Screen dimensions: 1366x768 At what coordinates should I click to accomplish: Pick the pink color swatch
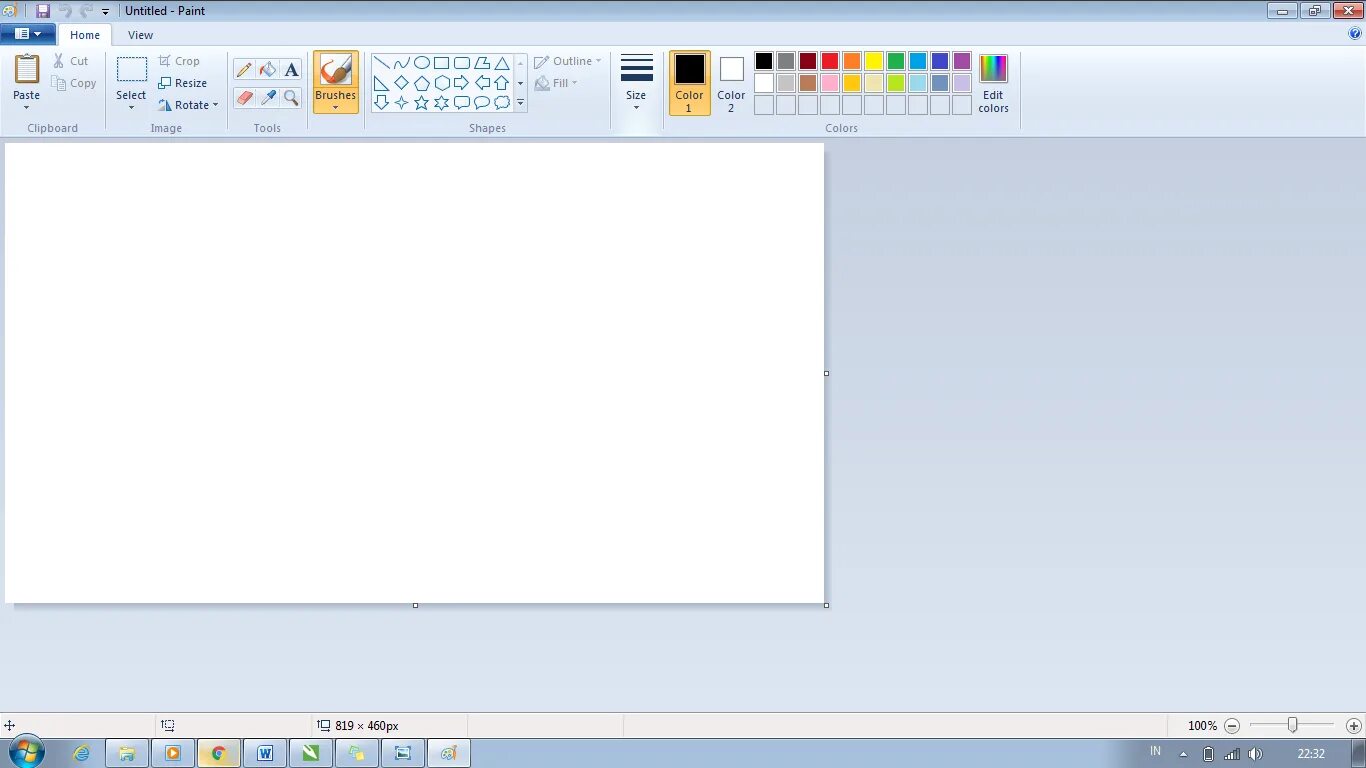coord(830,83)
